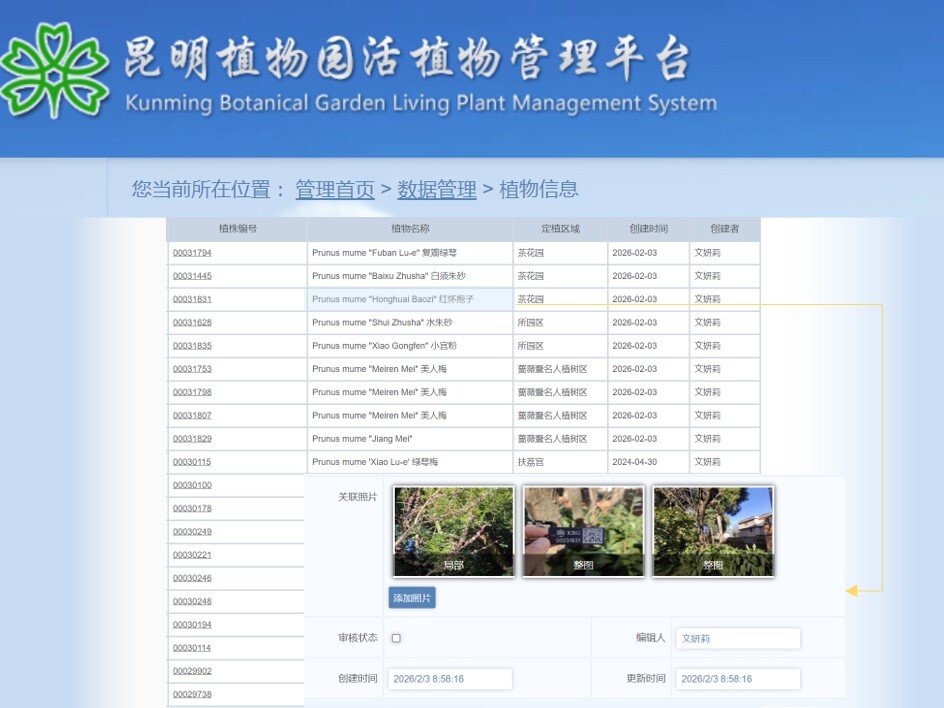Open plant record 00031794

(x=192, y=253)
